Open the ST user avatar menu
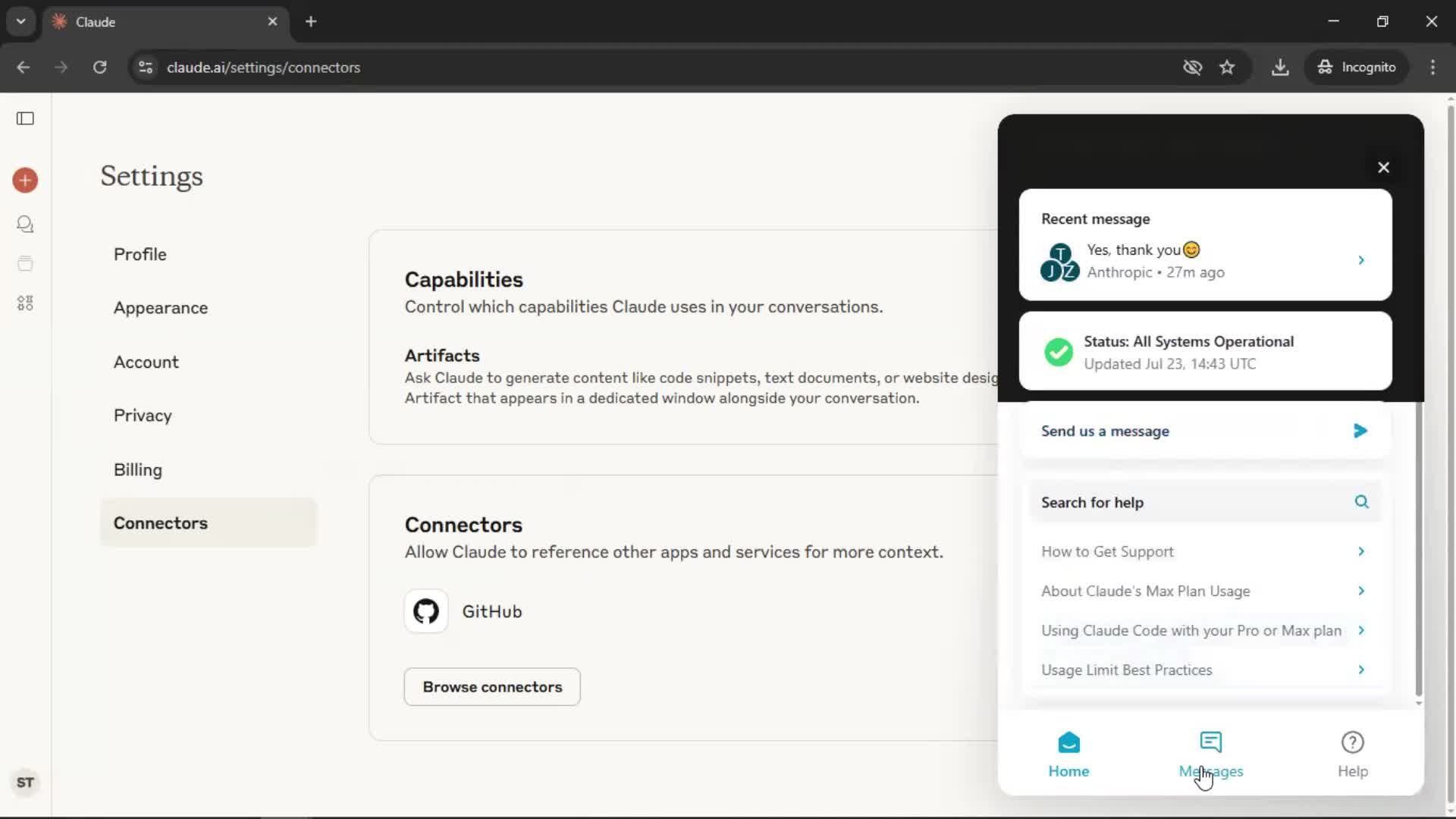Viewport: 1456px width, 819px height. 25,783
